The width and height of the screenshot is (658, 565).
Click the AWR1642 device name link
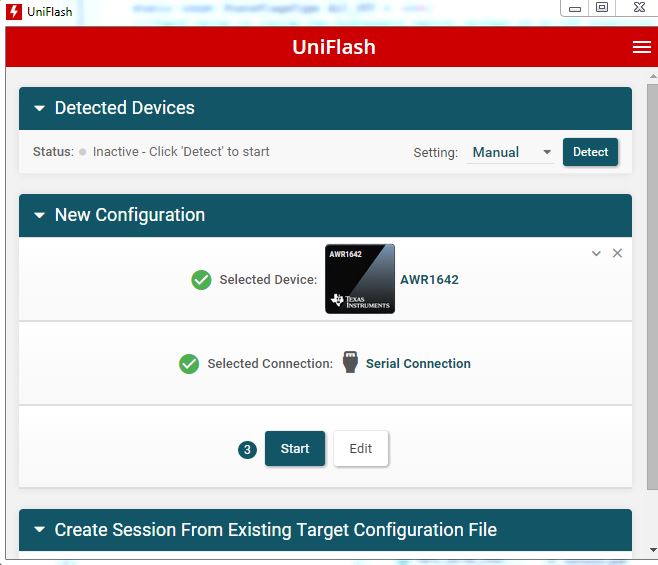(x=429, y=280)
